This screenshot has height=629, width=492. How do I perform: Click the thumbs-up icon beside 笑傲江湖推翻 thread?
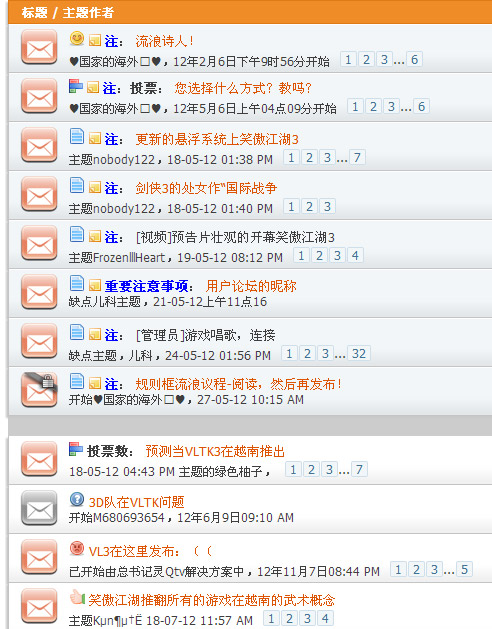[x=77, y=597]
